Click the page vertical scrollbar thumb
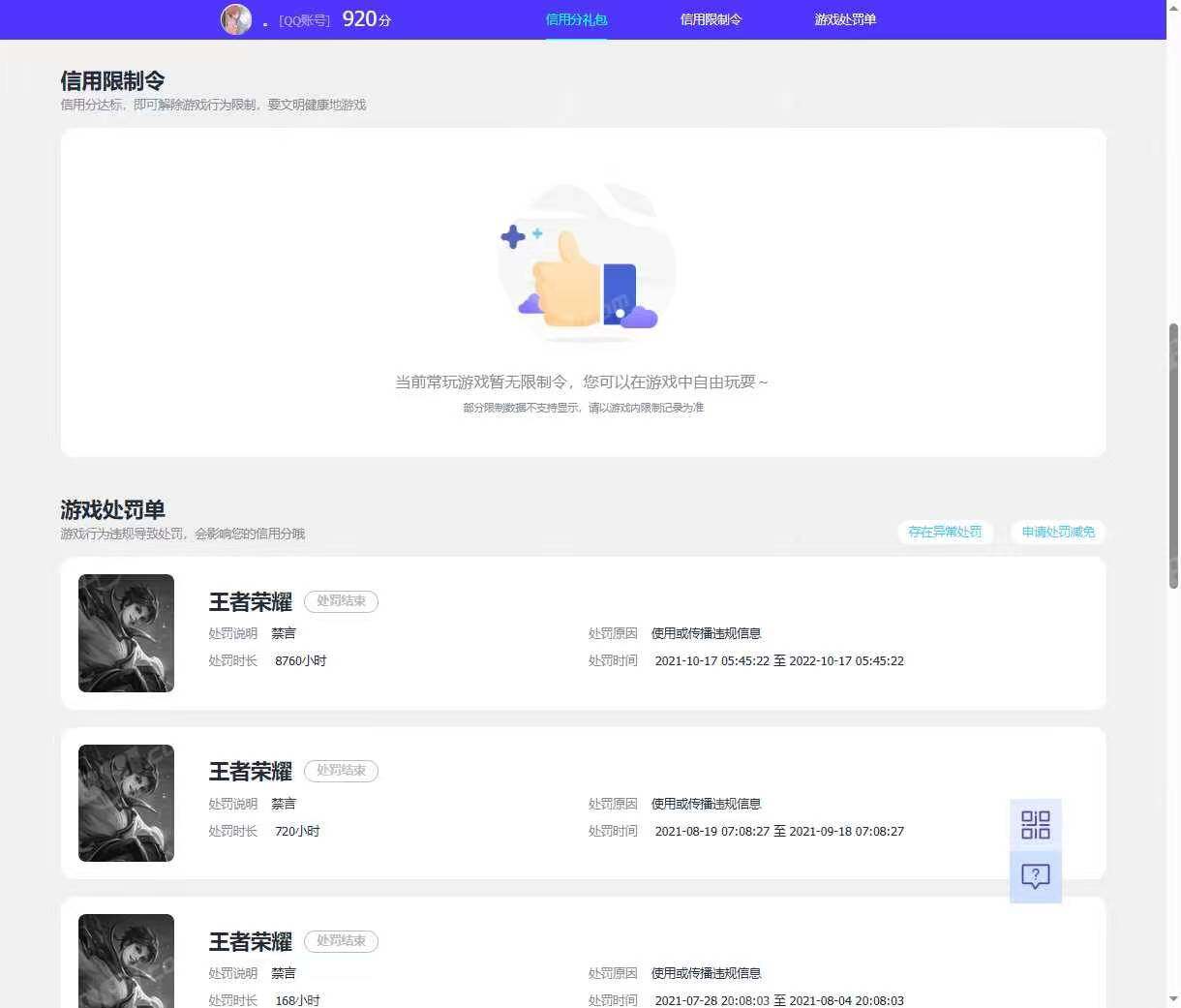 [1173, 455]
